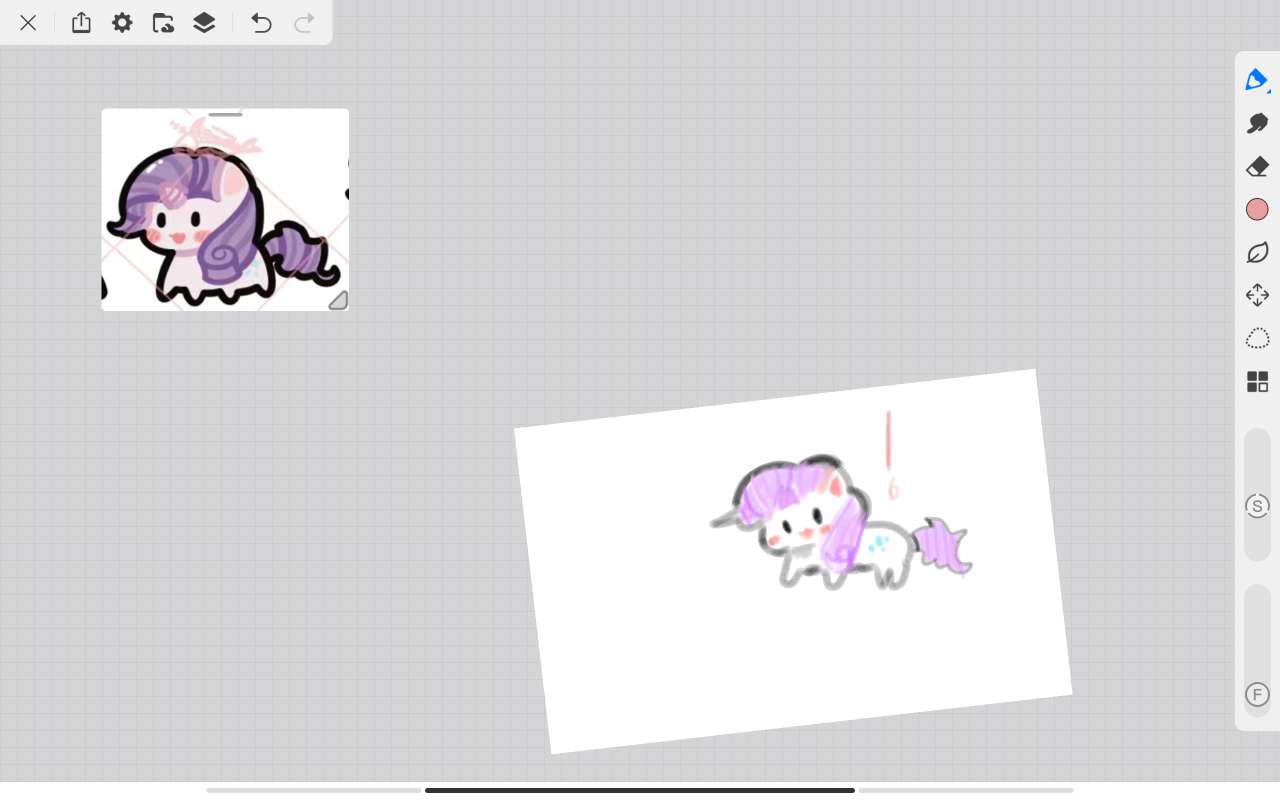The width and height of the screenshot is (1280, 800).
Task: Select the pony reference image thumbnail
Action: click(x=225, y=210)
